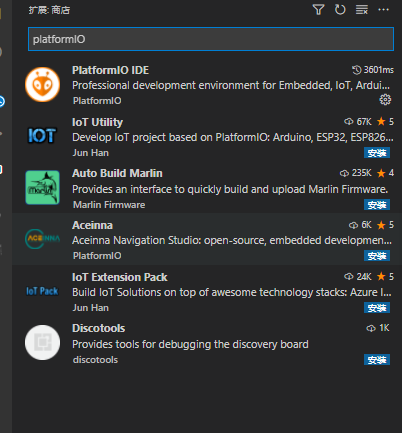Select Jun Han publisher under IoT Extension Pack

tap(91, 308)
